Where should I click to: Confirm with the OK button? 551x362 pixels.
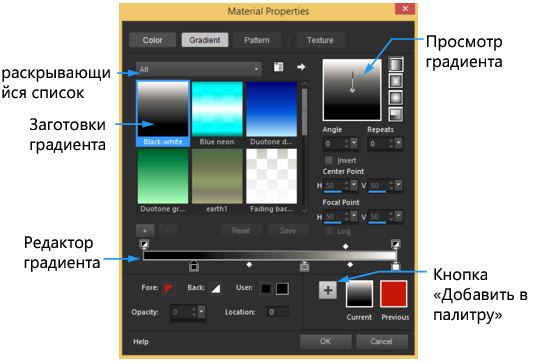pyautogui.click(x=325, y=341)
